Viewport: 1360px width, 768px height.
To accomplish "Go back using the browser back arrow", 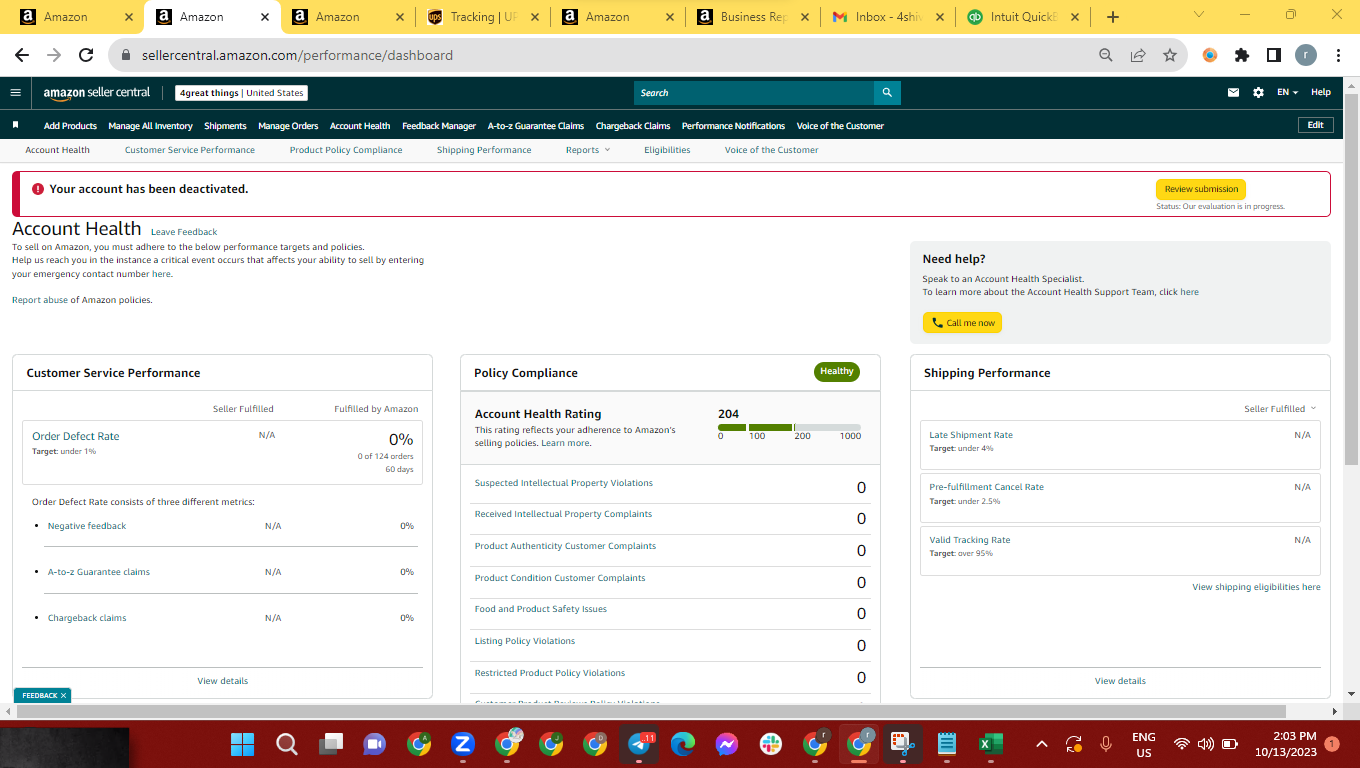I will [22, 56].
